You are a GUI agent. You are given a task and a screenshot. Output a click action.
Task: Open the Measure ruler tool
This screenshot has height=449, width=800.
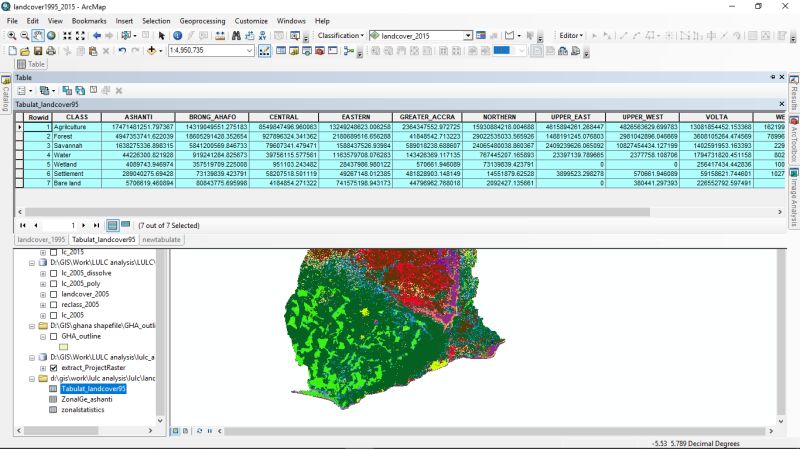[x=220, y=36]
